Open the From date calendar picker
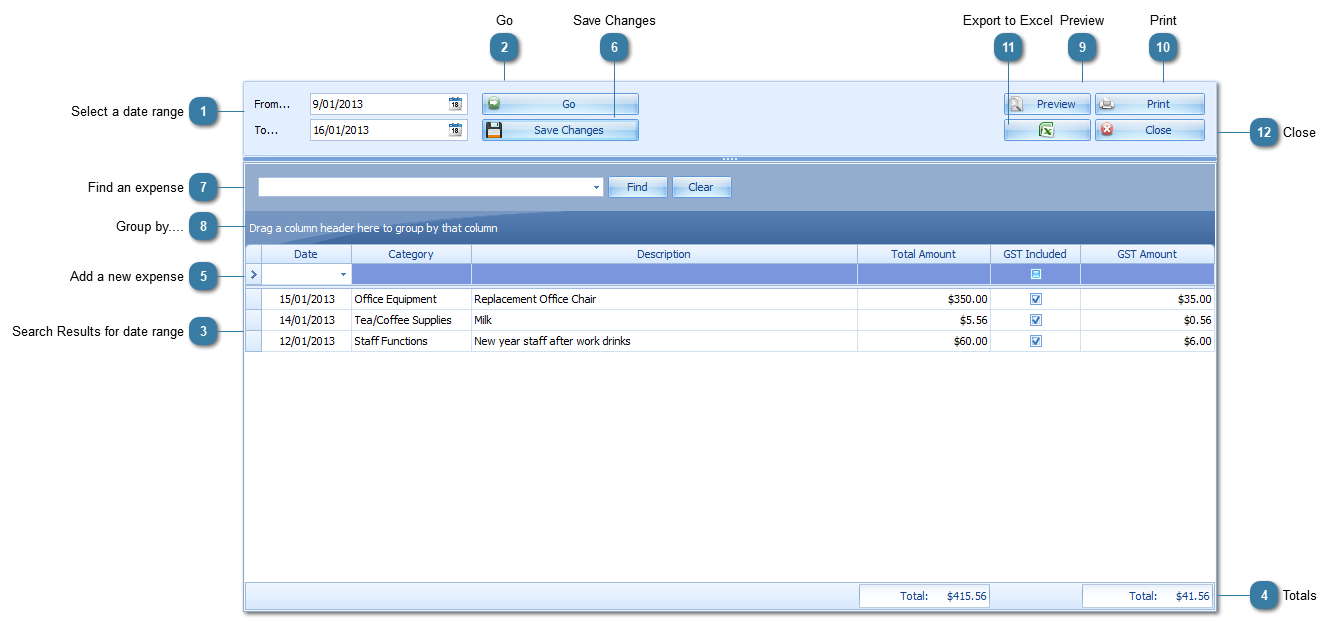The width and height of the screenshot is (1333, 621). (455, 103)
